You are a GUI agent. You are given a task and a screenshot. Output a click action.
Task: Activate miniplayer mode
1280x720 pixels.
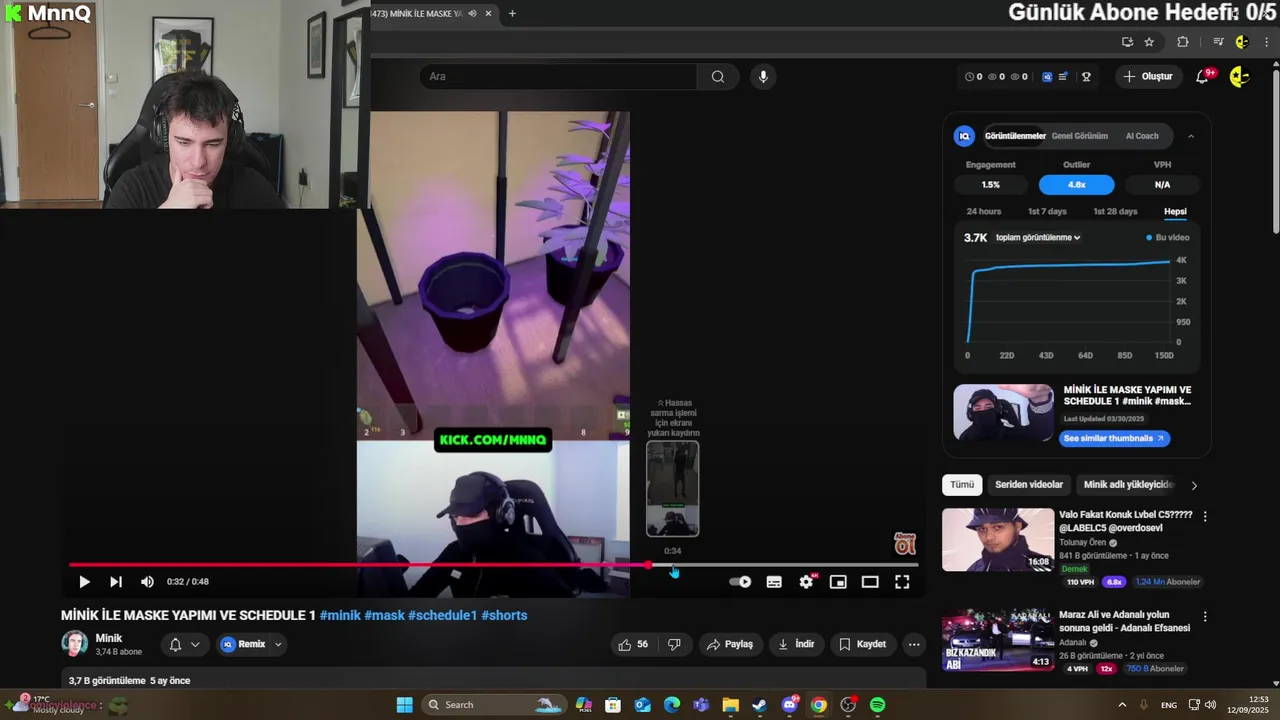pos(838,582)
